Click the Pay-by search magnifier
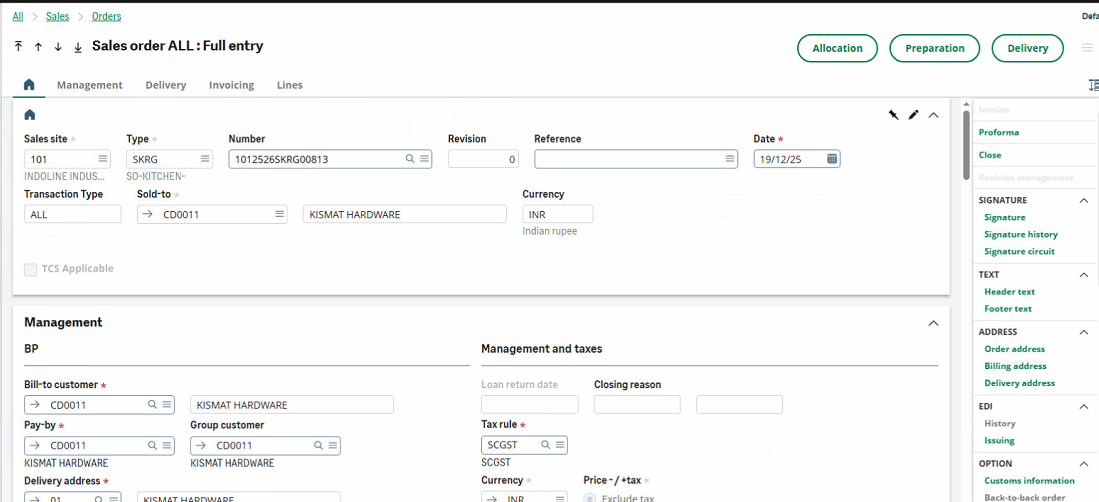 (152, 446)
